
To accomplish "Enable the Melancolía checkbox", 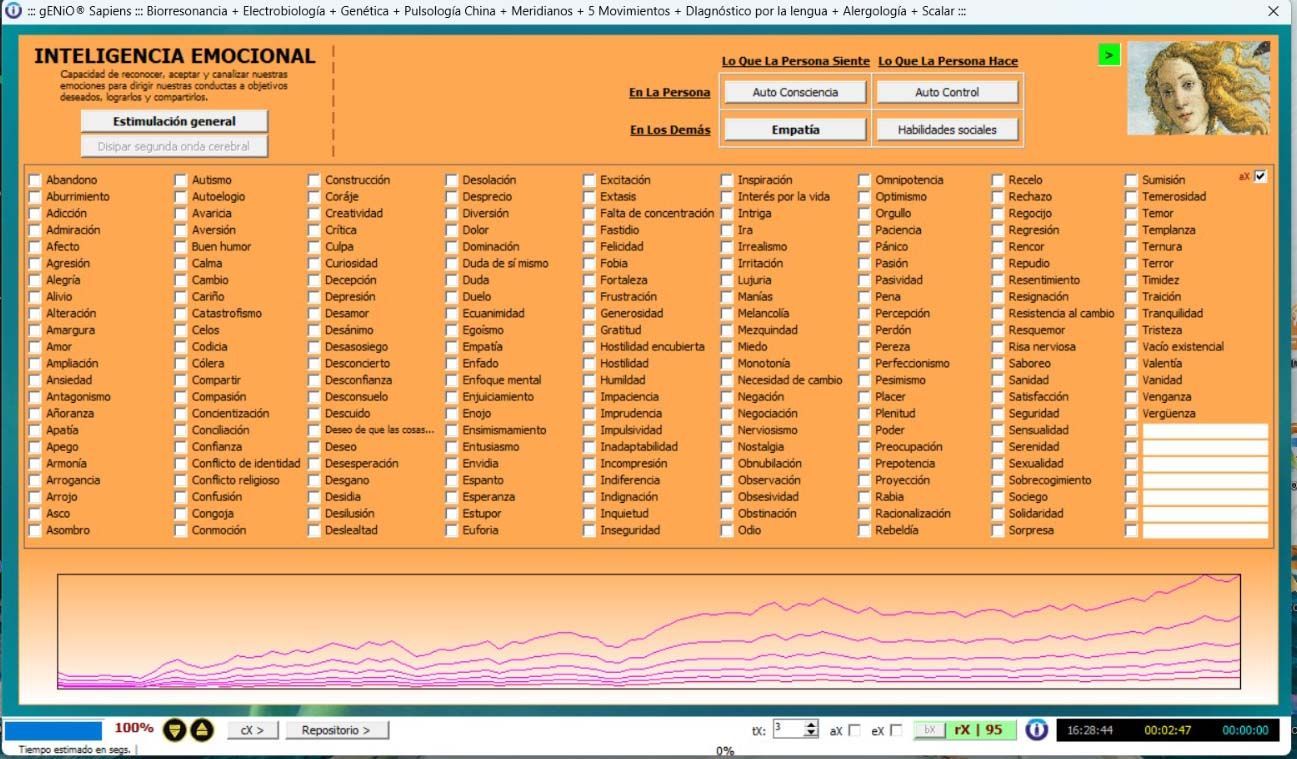I will (727, 314).
